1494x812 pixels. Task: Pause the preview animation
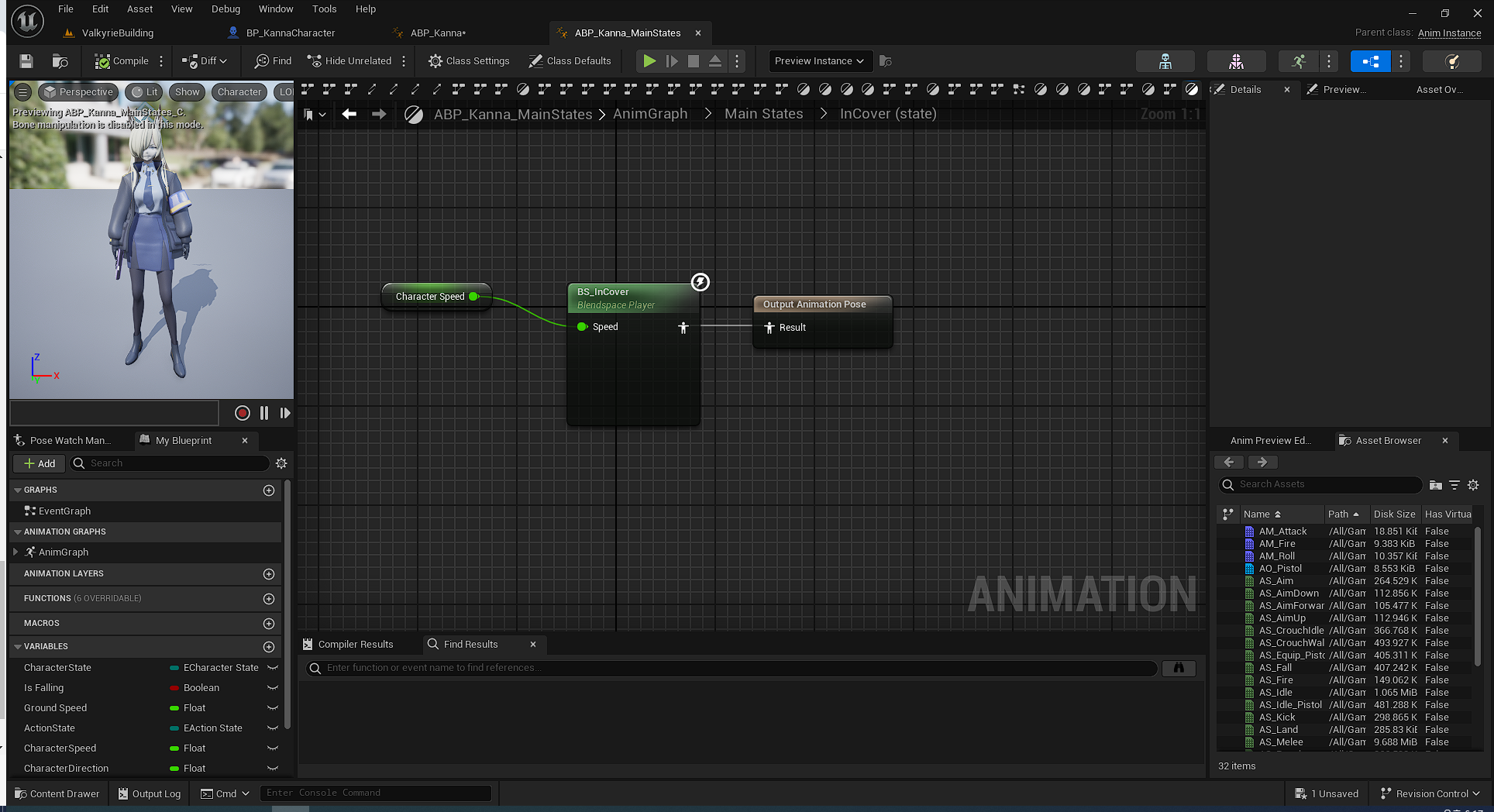(264, 413)
